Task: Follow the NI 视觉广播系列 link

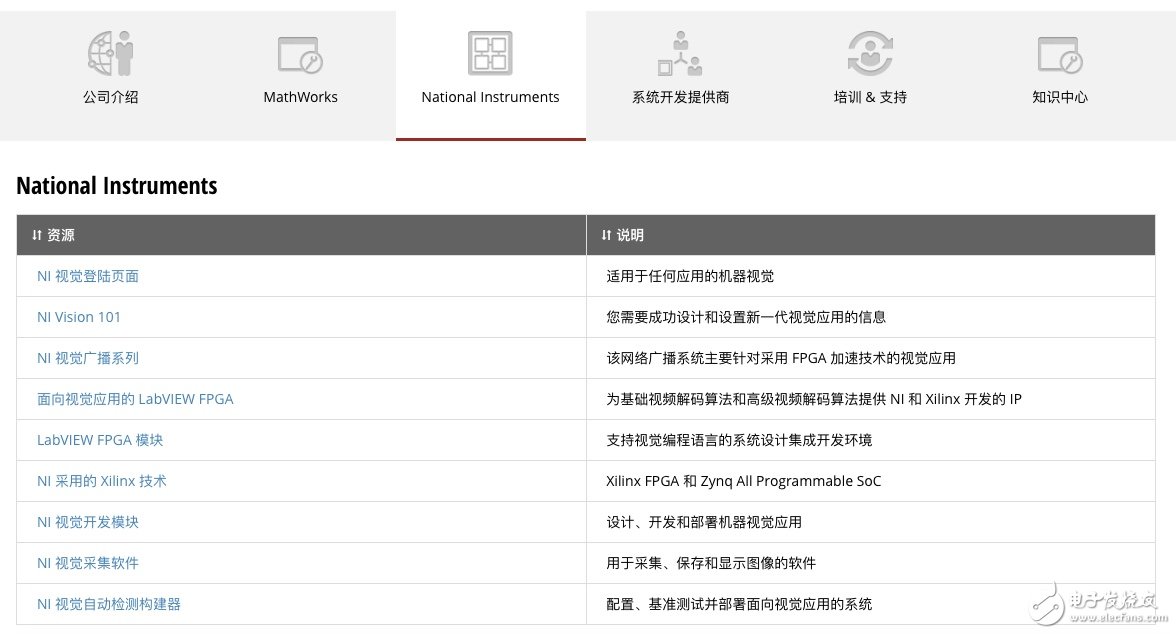Action: [x=88, y=358]
